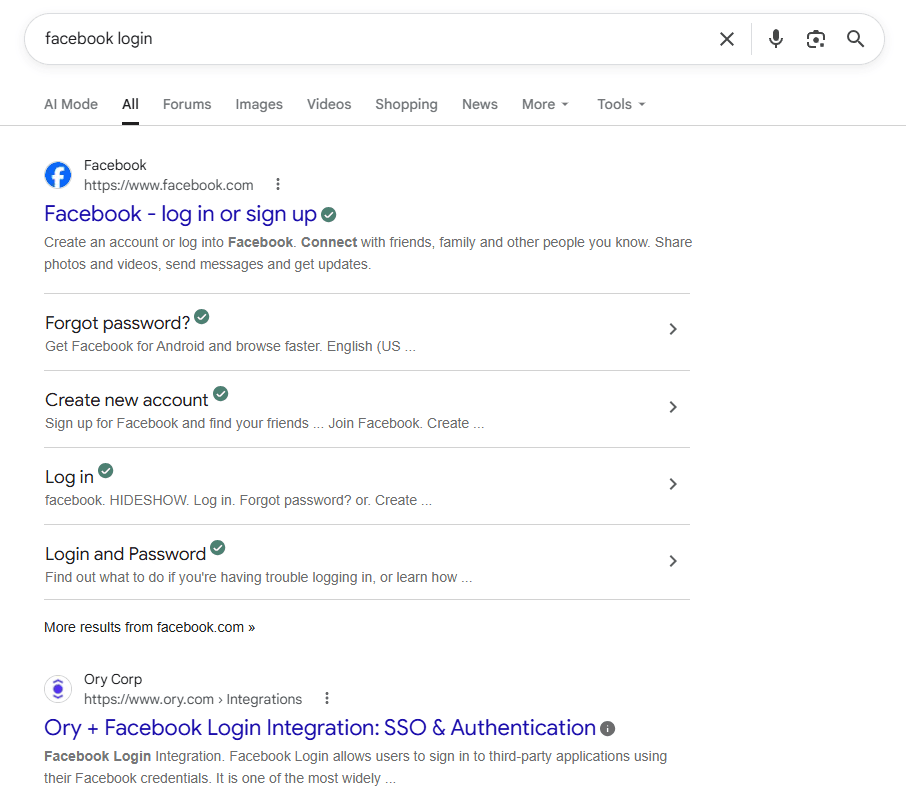The height and width of the screenshot is (808, 906).
Task: Expand the Login and Password chevron
Action: click(x=673, y=561)
